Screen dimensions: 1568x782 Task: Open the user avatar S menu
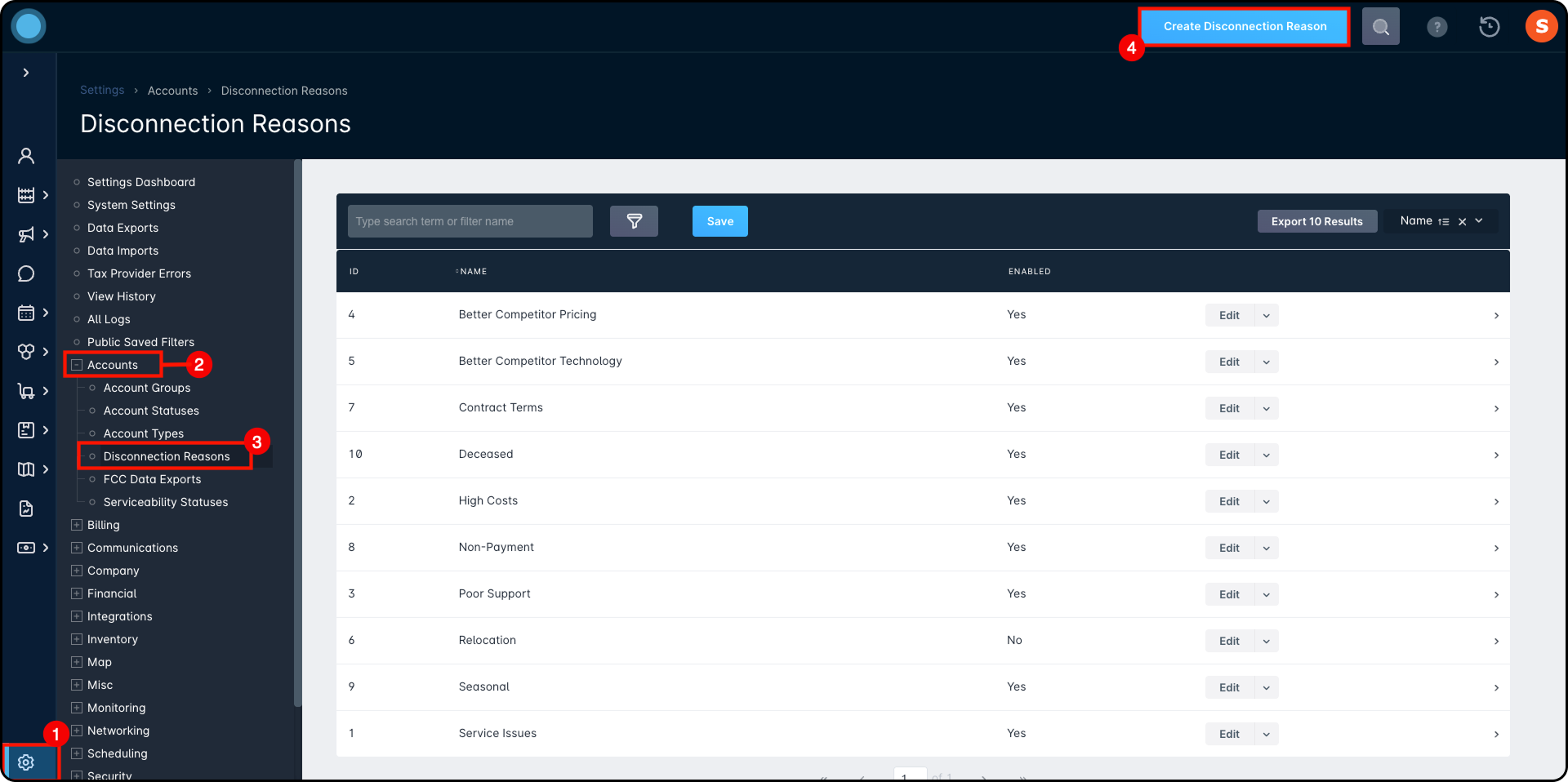tap(1541, 26)
